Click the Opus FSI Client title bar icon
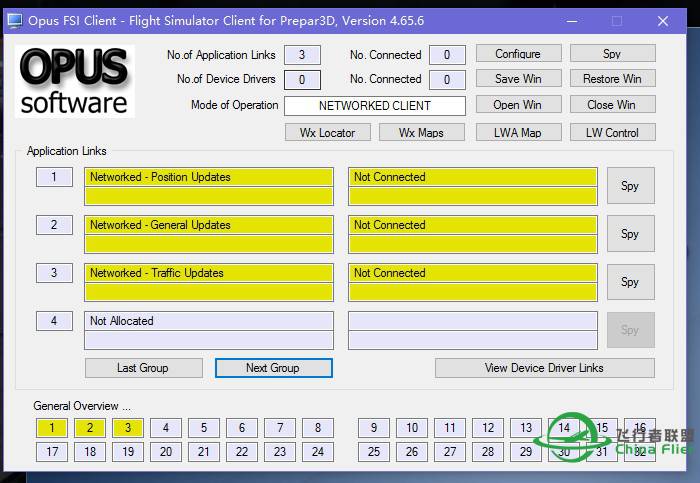700x483 pixels. coord(14,21)
